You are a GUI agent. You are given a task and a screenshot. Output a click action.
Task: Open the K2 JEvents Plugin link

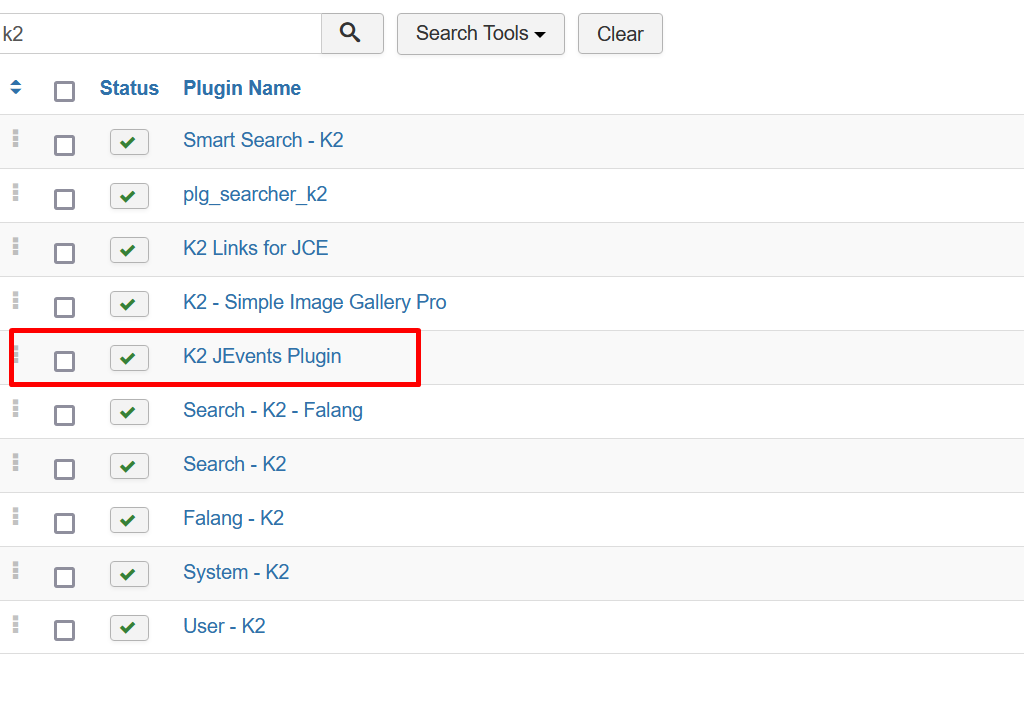[263, 356]
